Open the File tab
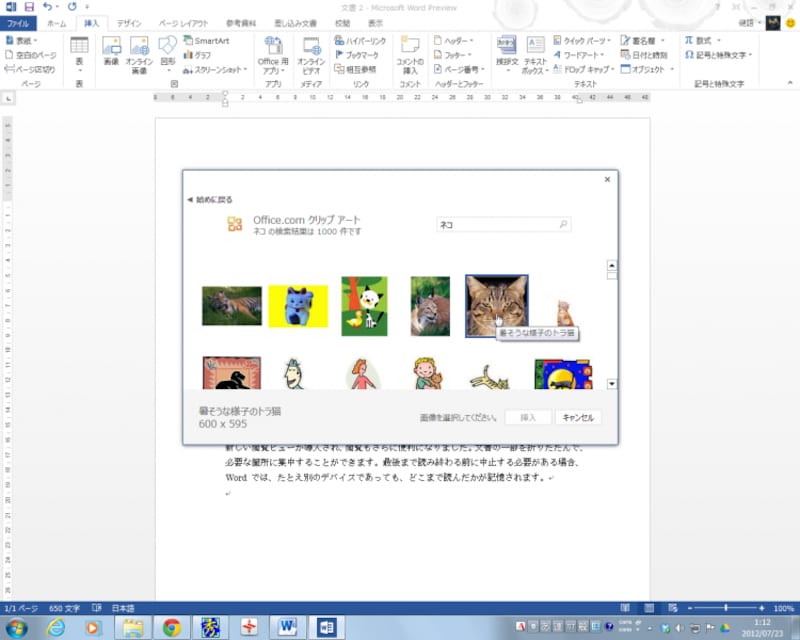The width and height of the screenshot is (800, 640). pos(18,22)
